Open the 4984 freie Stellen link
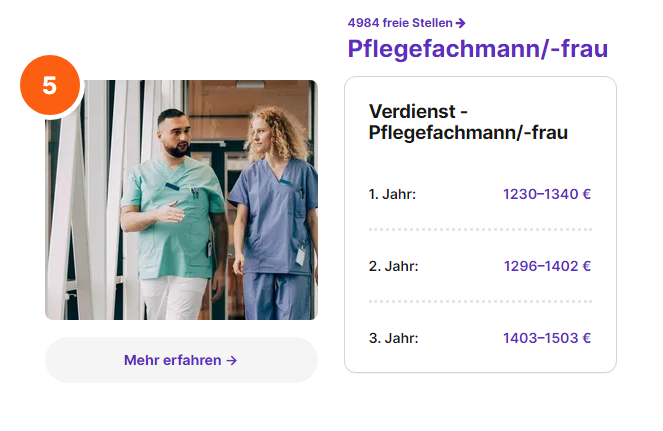This screenshot has height=431, width=663. pos(406,23)
